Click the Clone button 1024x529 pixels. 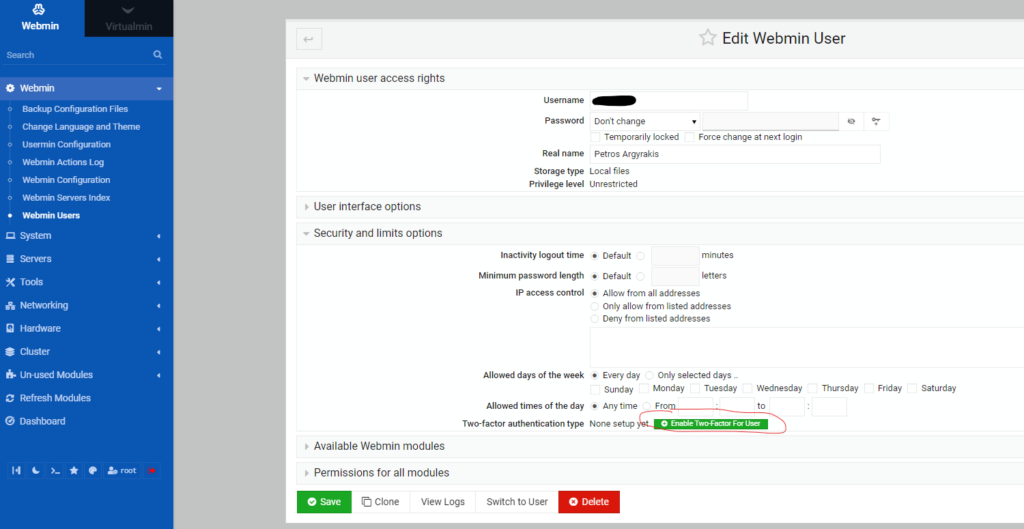point(381,502)
